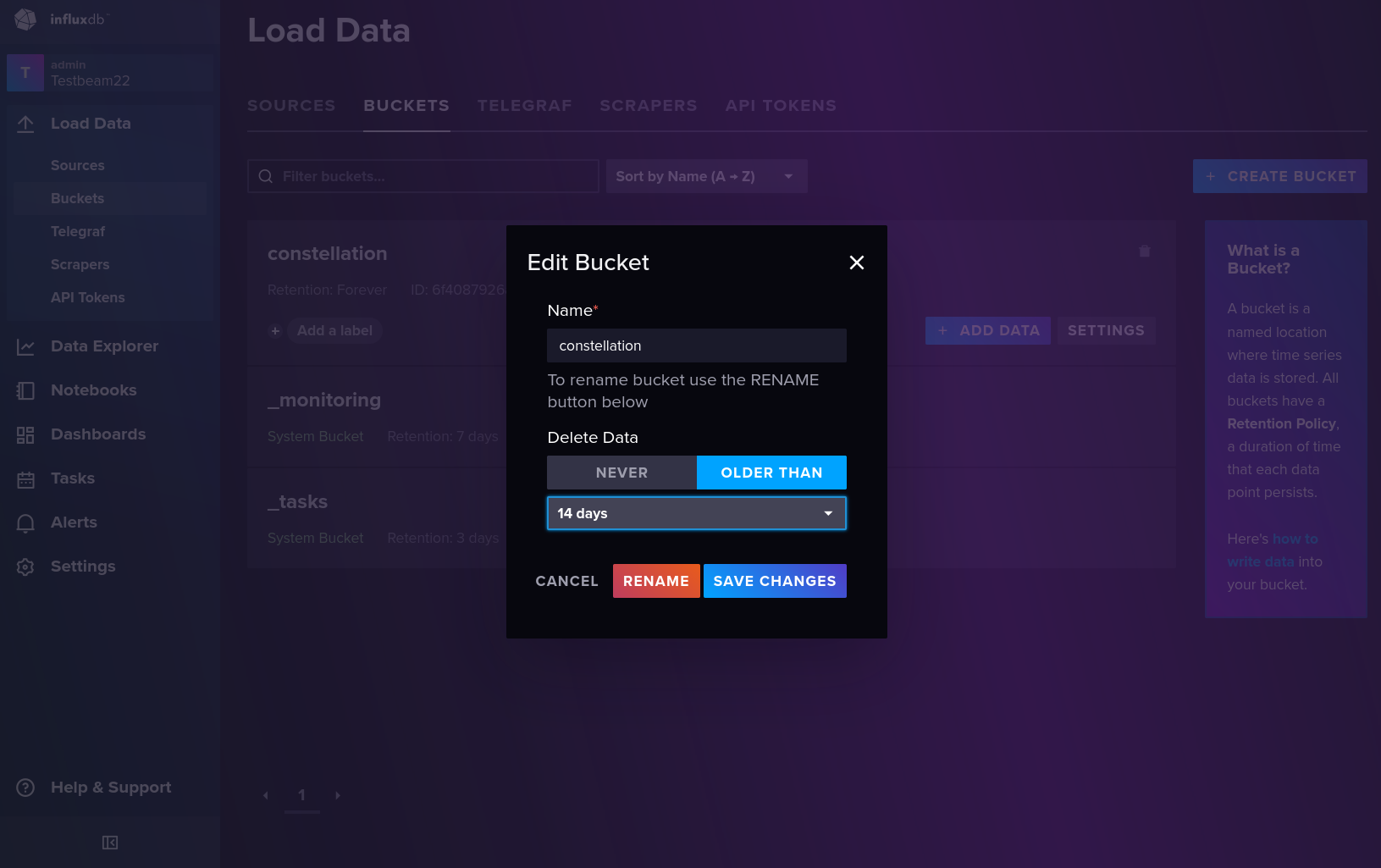Delete constellation bucket via trash icon
This screenshot has height=868, width=1381.
(x=1144, y=252)
